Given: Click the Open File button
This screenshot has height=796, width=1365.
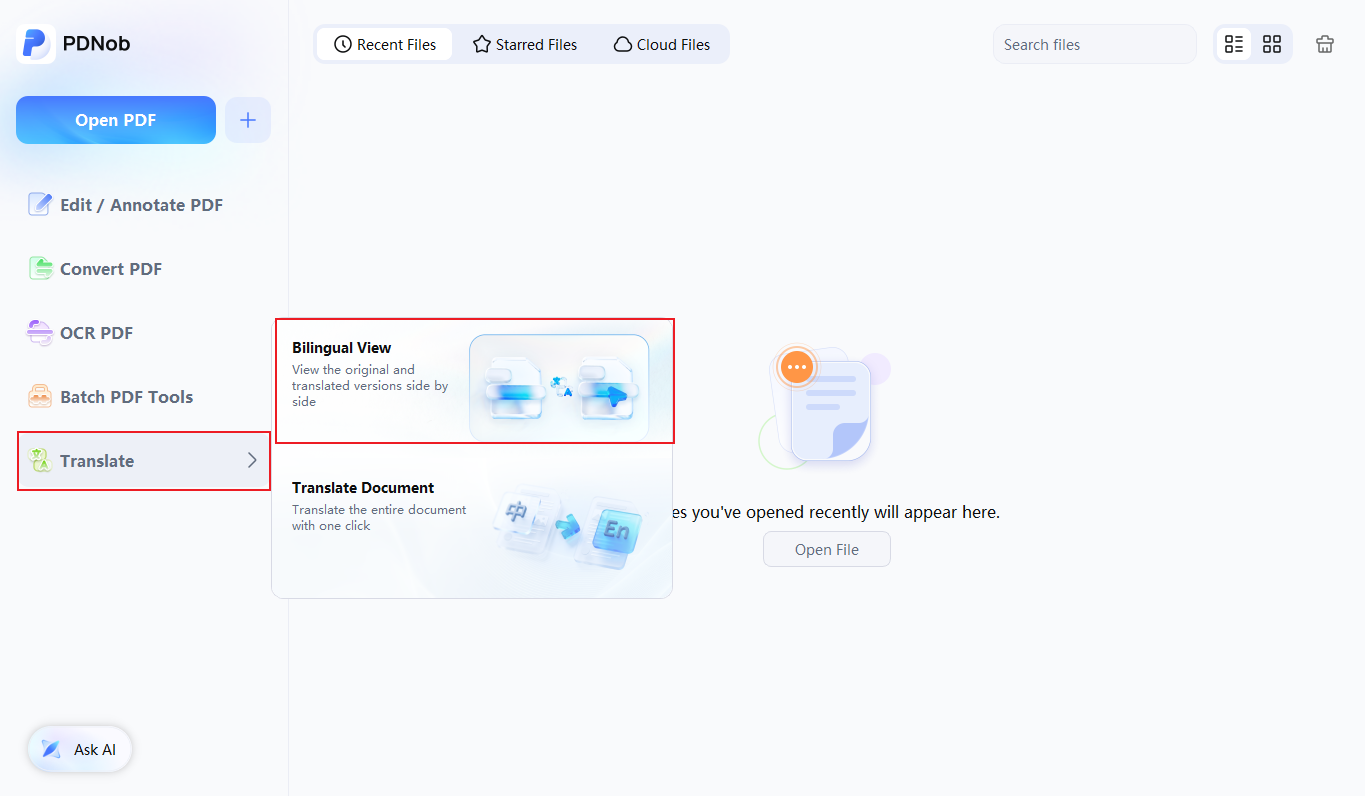Looking at the screenshot, I should [x=827, y=549].
